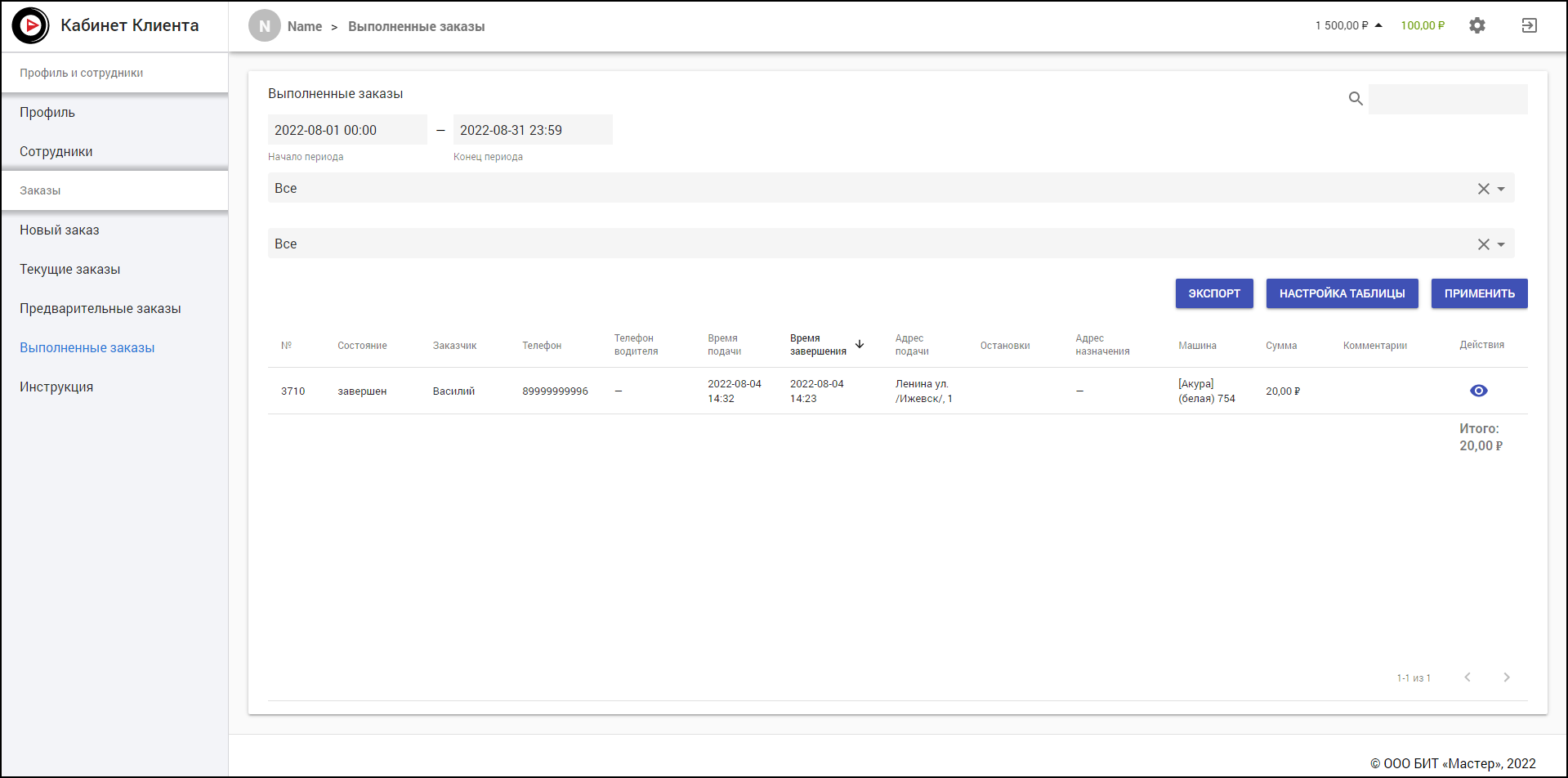Sort by Время завершения column arrow
The width and height of the screenshot is (1568, 778).
pyautogui.click(x=860, y=344)
